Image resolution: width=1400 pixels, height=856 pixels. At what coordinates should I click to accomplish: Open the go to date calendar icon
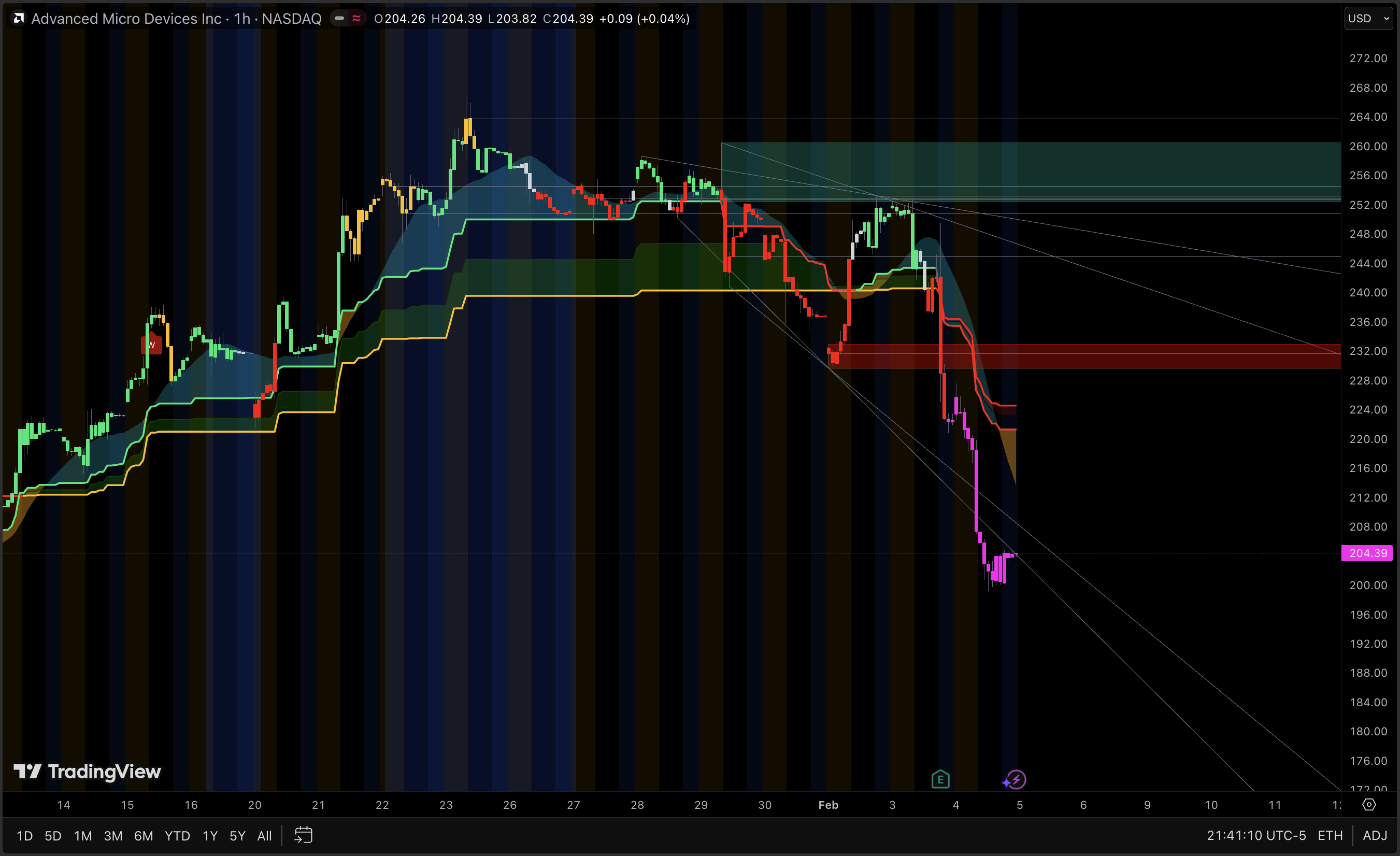pyautogui.click(x=304, y=835)
